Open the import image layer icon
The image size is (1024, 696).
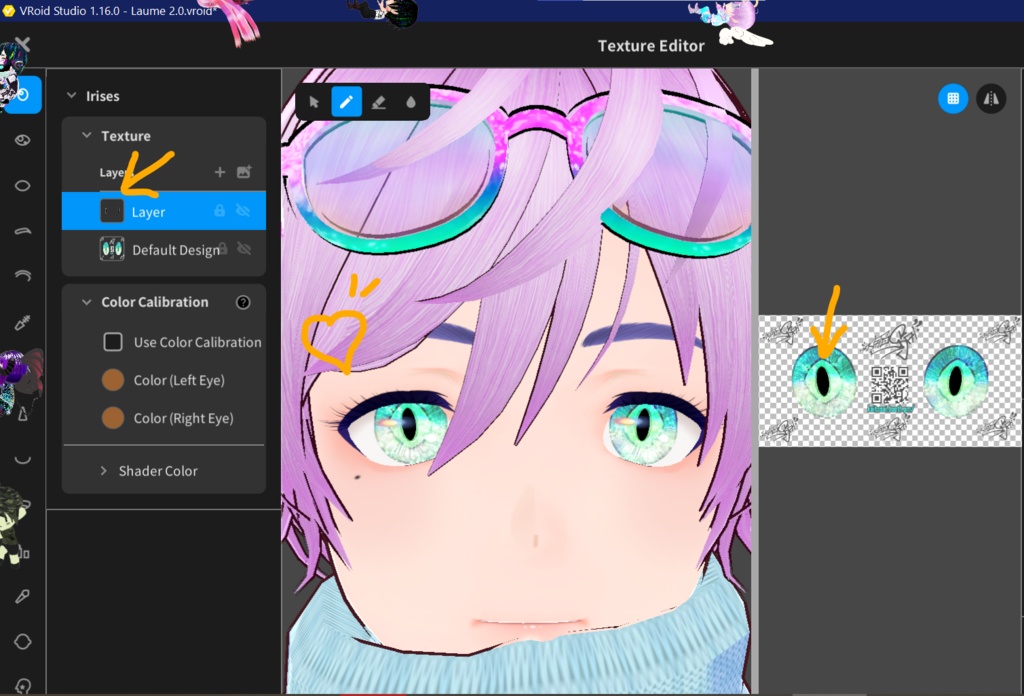243,172
